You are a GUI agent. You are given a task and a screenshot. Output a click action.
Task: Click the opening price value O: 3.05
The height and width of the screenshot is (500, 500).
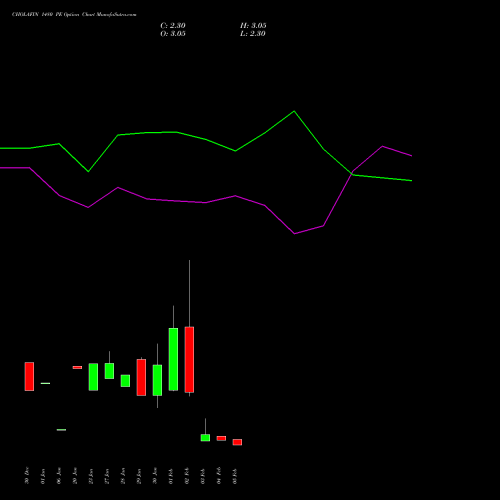tap(173, 34)
